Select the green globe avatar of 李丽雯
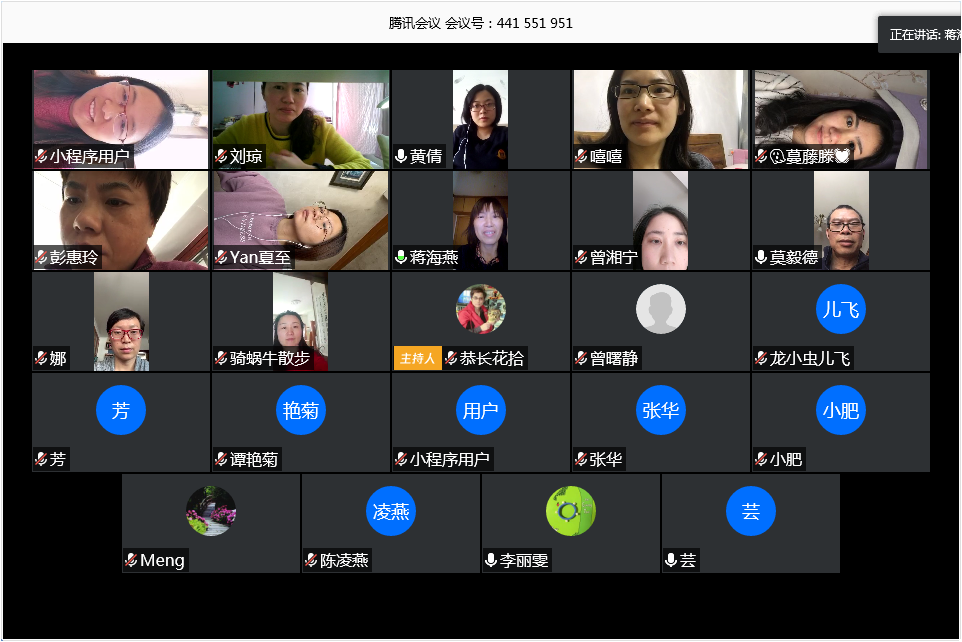This screenshot has width=962, height=642. pos(570,511)
